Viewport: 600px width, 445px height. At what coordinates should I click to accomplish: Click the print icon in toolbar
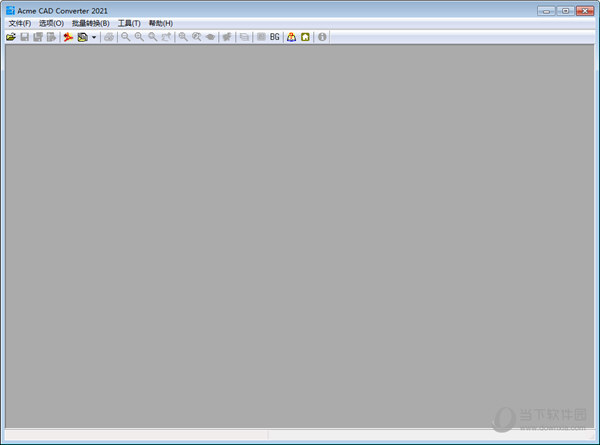pos(108,37)
